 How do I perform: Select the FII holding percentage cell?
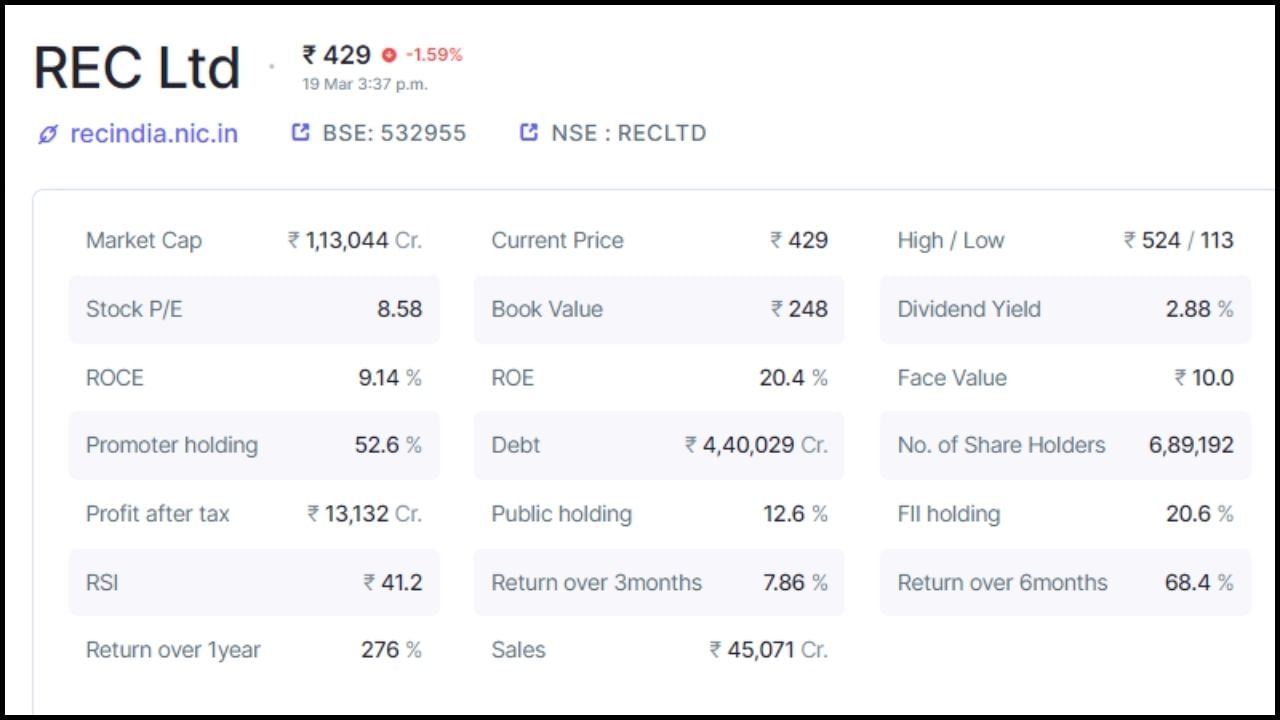click(x=1064, y=514)
